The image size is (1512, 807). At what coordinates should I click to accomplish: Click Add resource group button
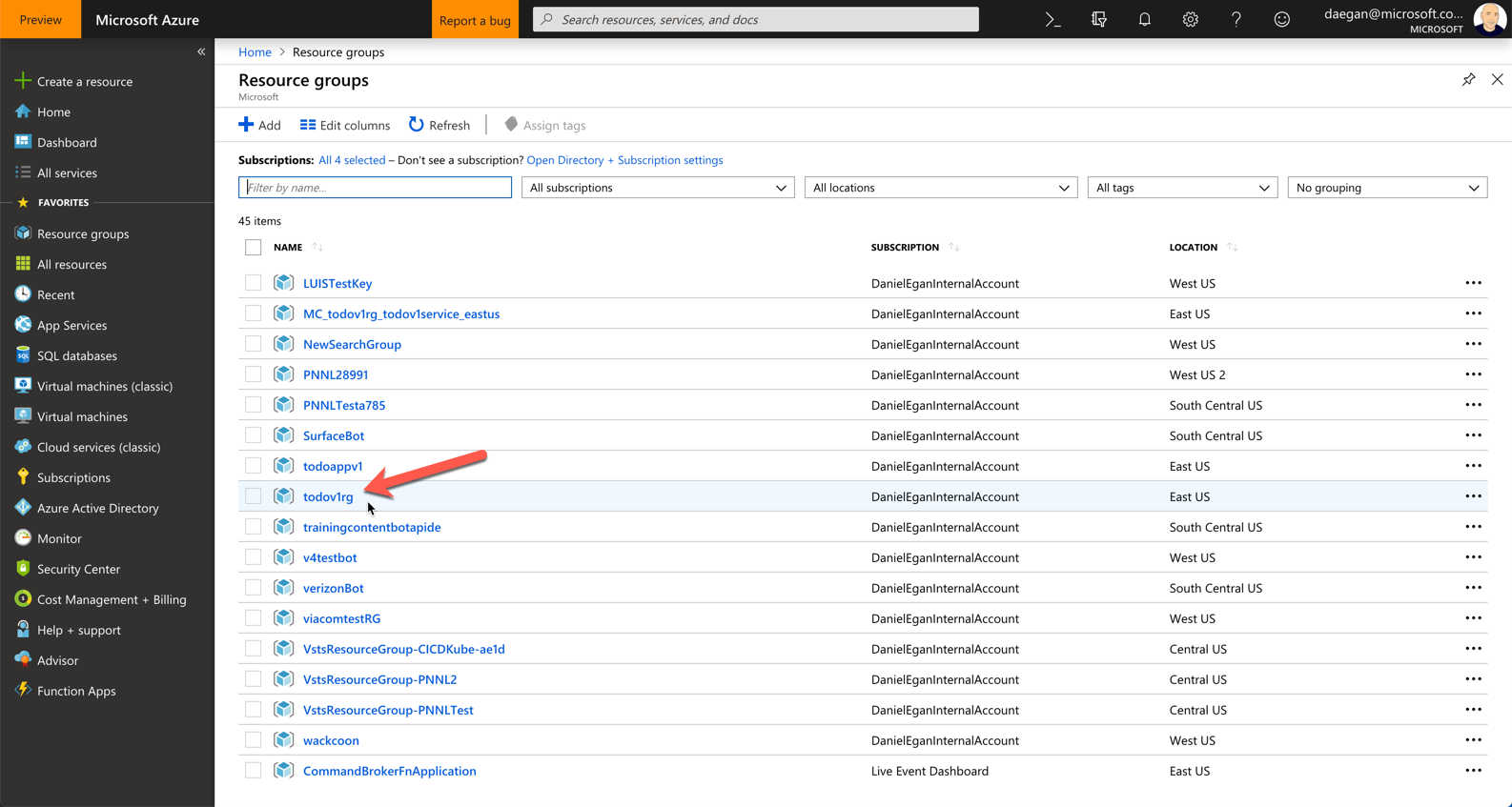[259, 125]
